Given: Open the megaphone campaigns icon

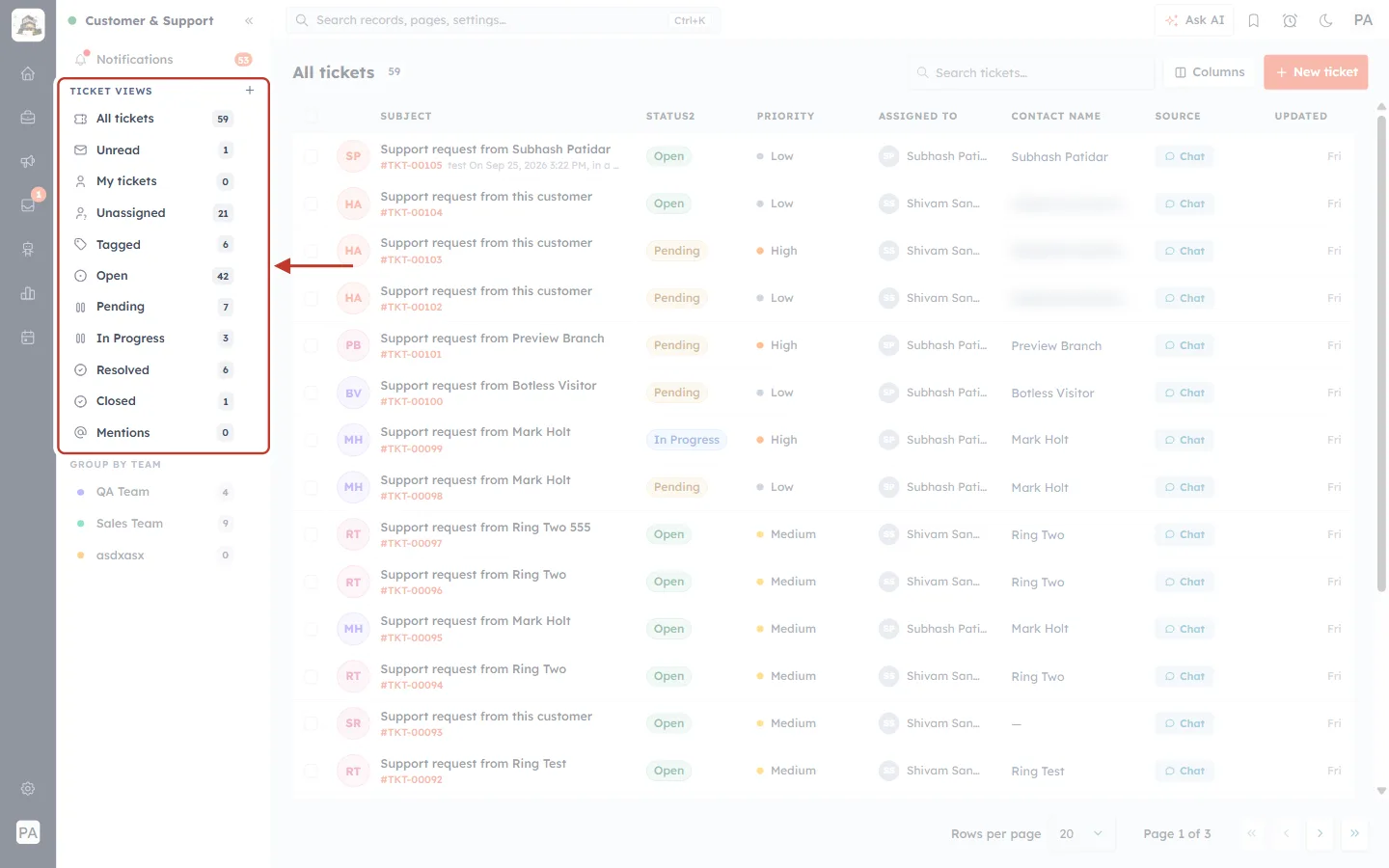Looking at the screenshot, I should click(28, 161).
